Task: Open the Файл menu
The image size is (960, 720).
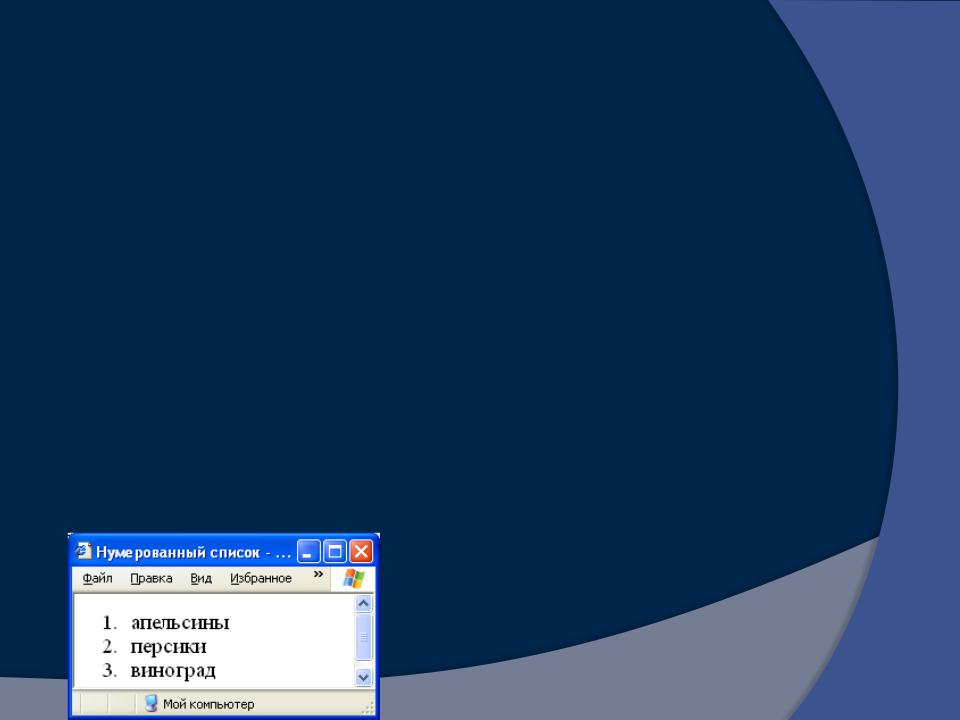Action: (97, 579)
